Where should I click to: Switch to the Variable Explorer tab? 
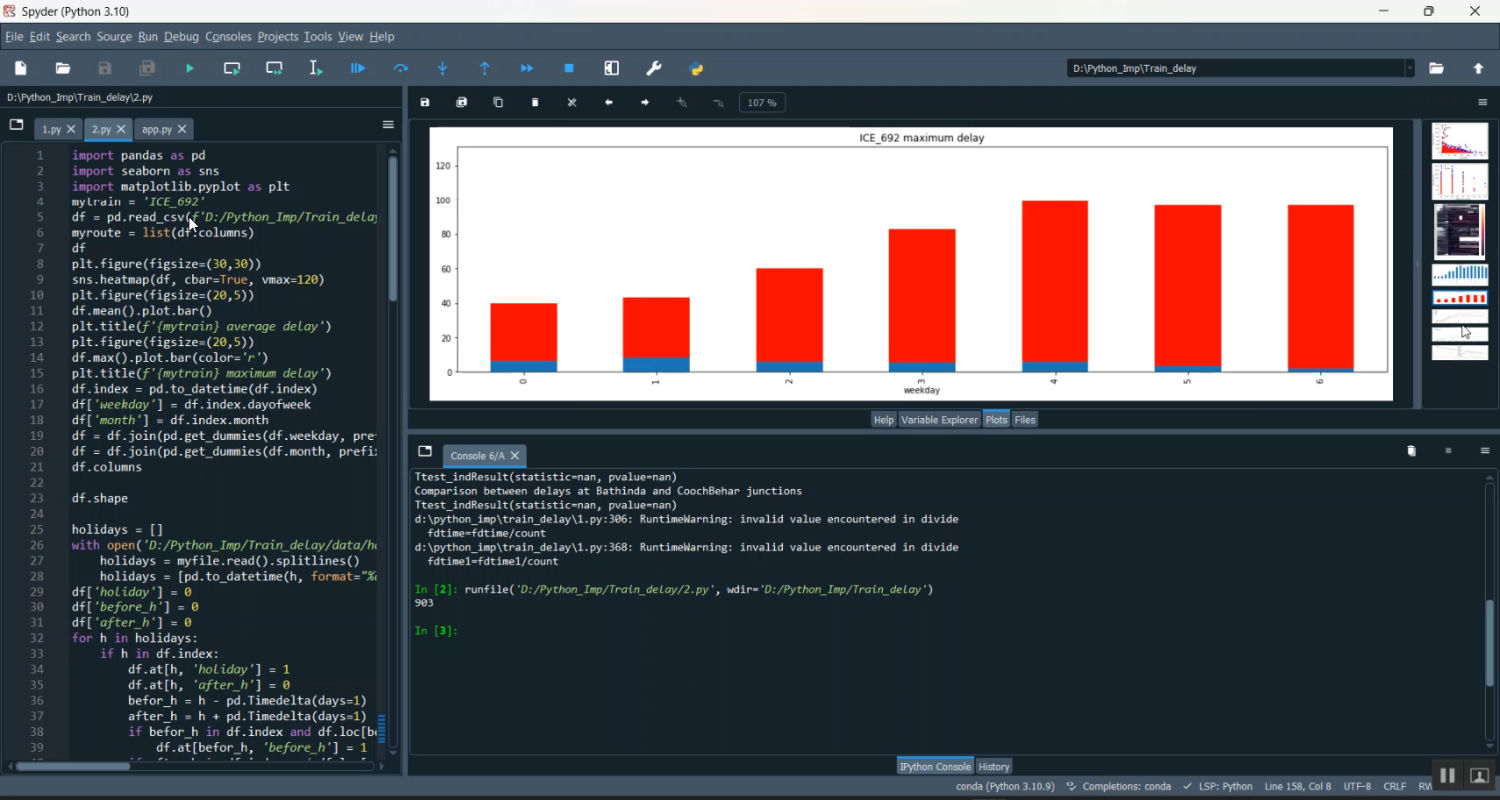point(939,419)
